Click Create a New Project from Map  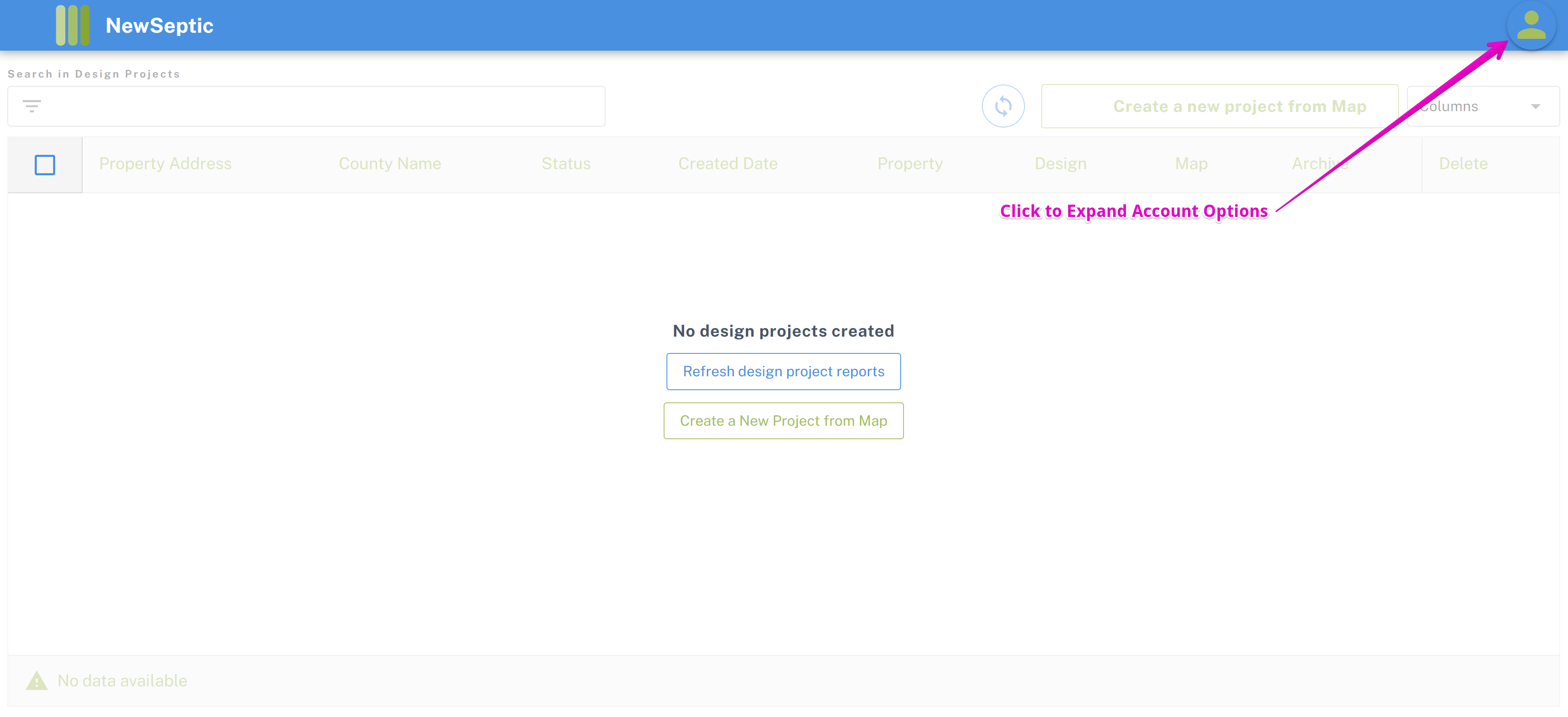point(783,420)
